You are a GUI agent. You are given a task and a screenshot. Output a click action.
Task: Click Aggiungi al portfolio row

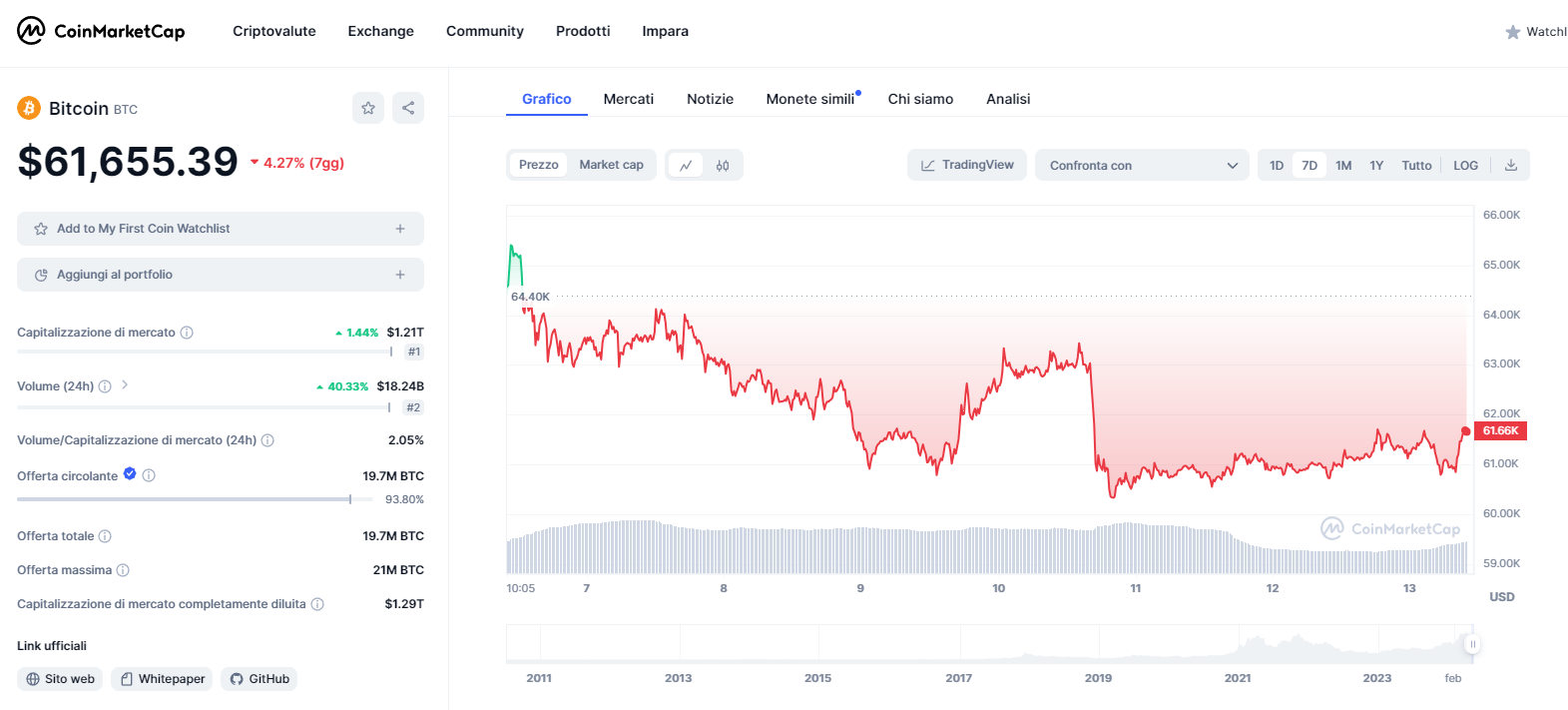pyautogui.click(x=221, y=275)
